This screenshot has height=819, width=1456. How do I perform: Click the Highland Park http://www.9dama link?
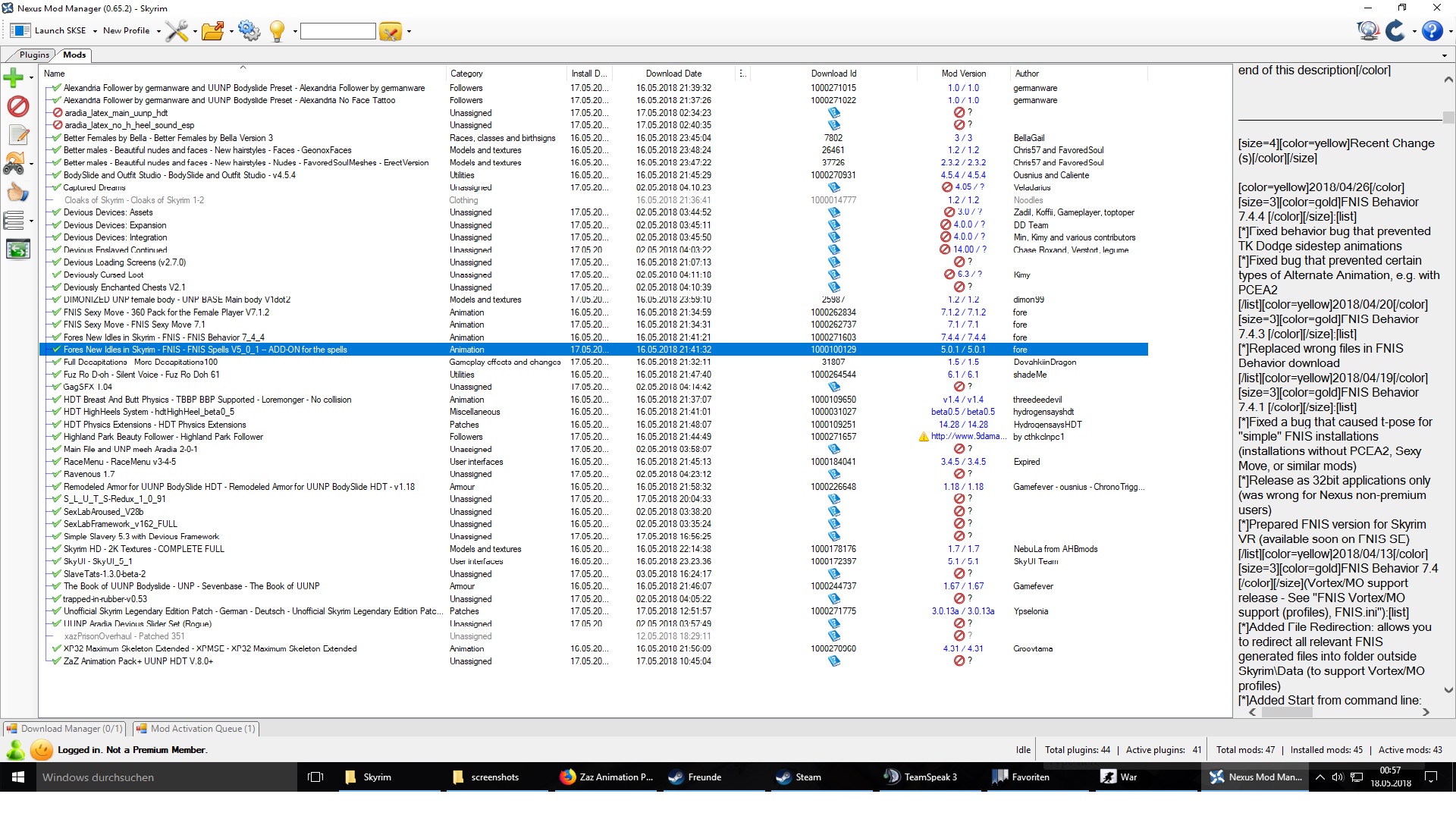coord(968,437)
